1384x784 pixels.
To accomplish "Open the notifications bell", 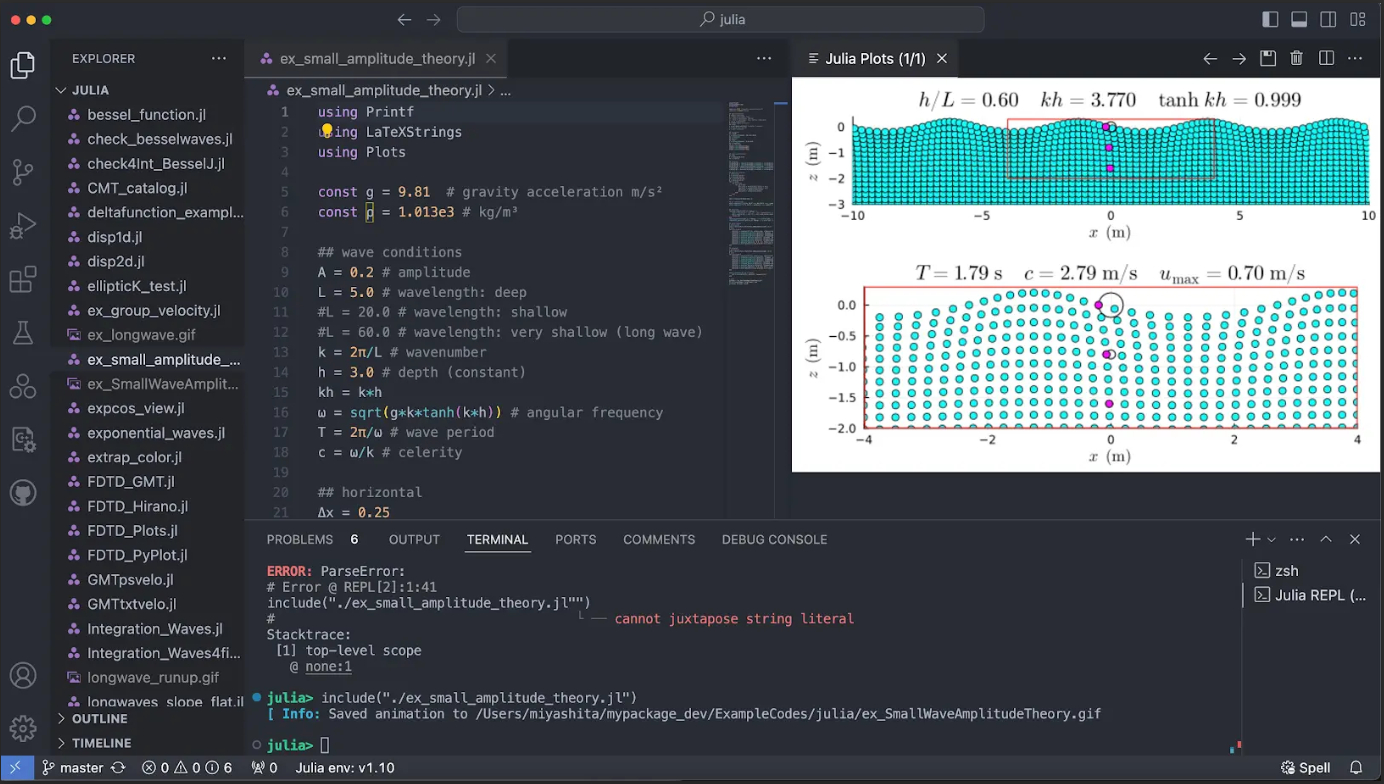I will pos(1356,768).
